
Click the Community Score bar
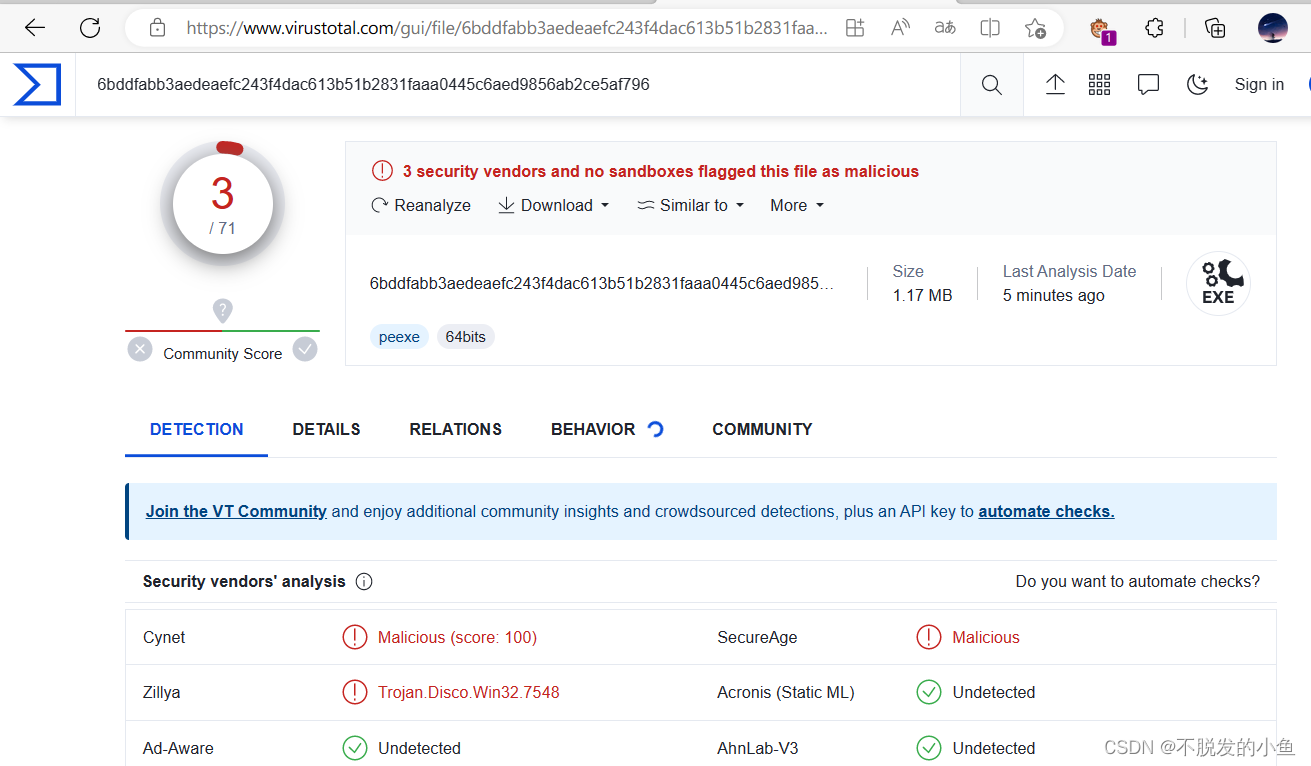pyautogui.click(x=222, y=331)
